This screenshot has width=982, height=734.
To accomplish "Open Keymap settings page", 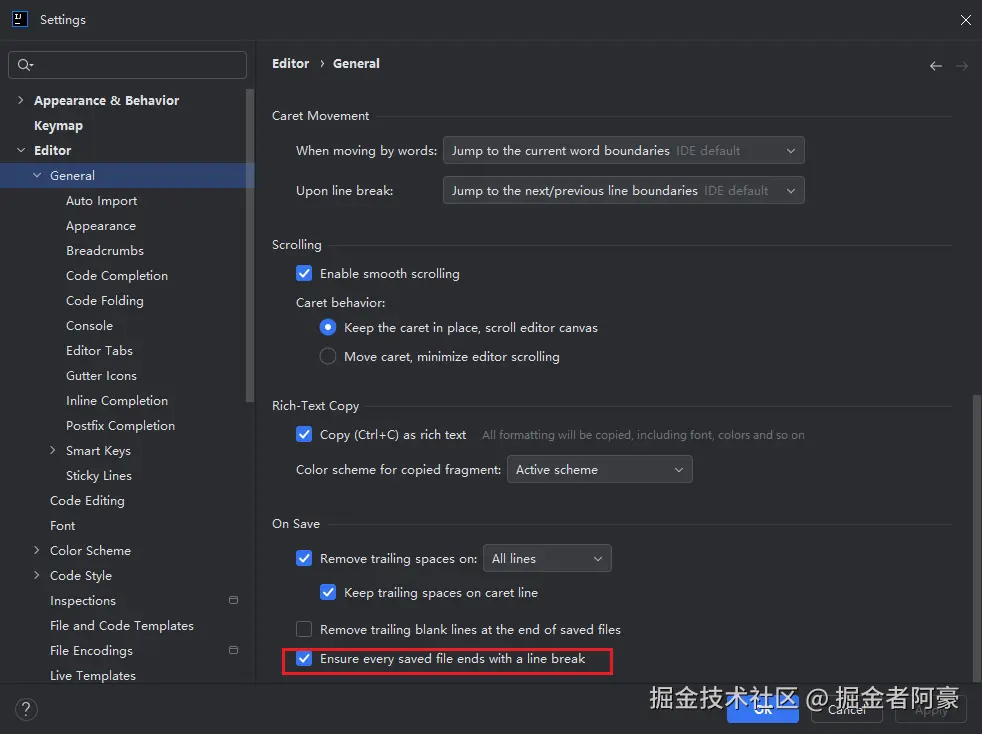I will click(58, 125).
